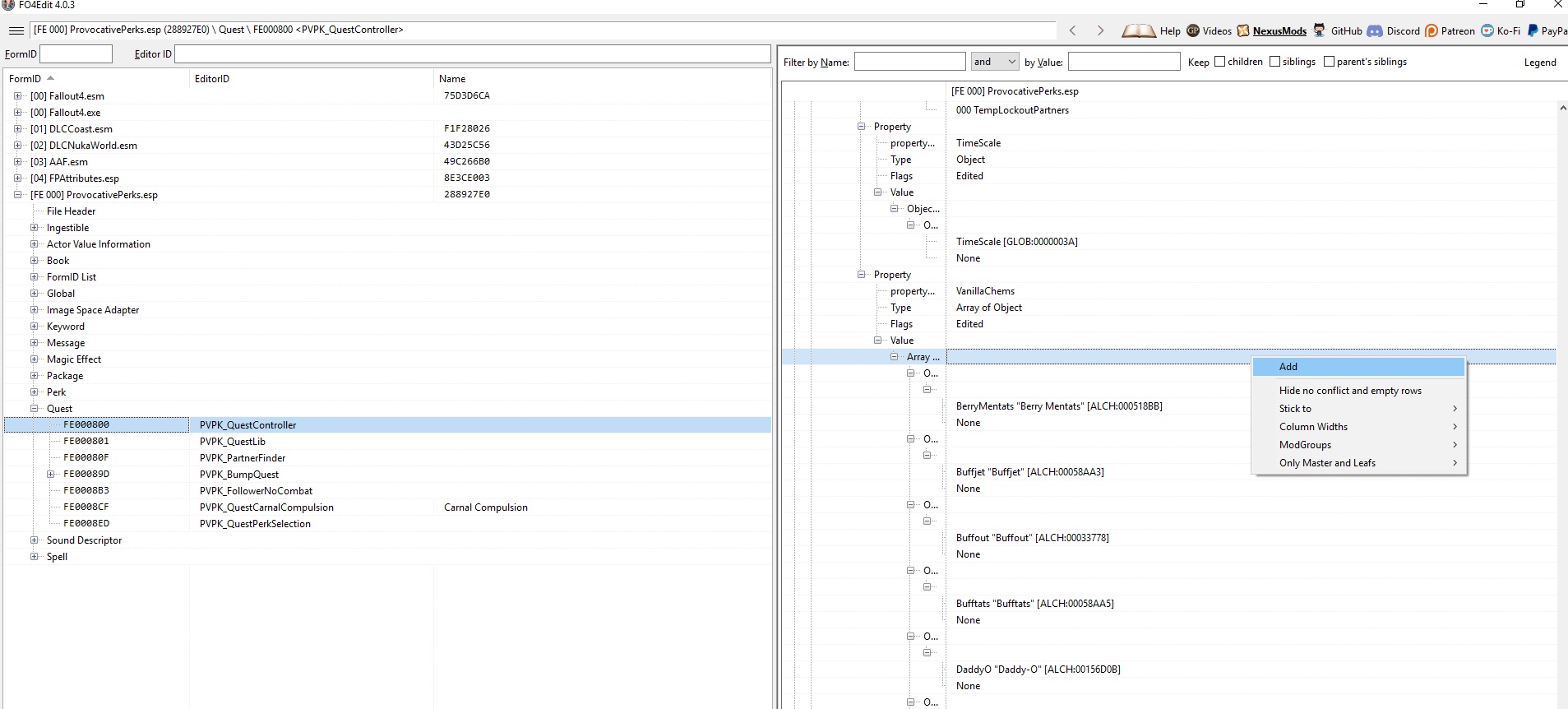The height and width of the screenshot is (709, 1568).
Task: Click BerryMentats ALCH value cell
Action: coord(1059,406)
